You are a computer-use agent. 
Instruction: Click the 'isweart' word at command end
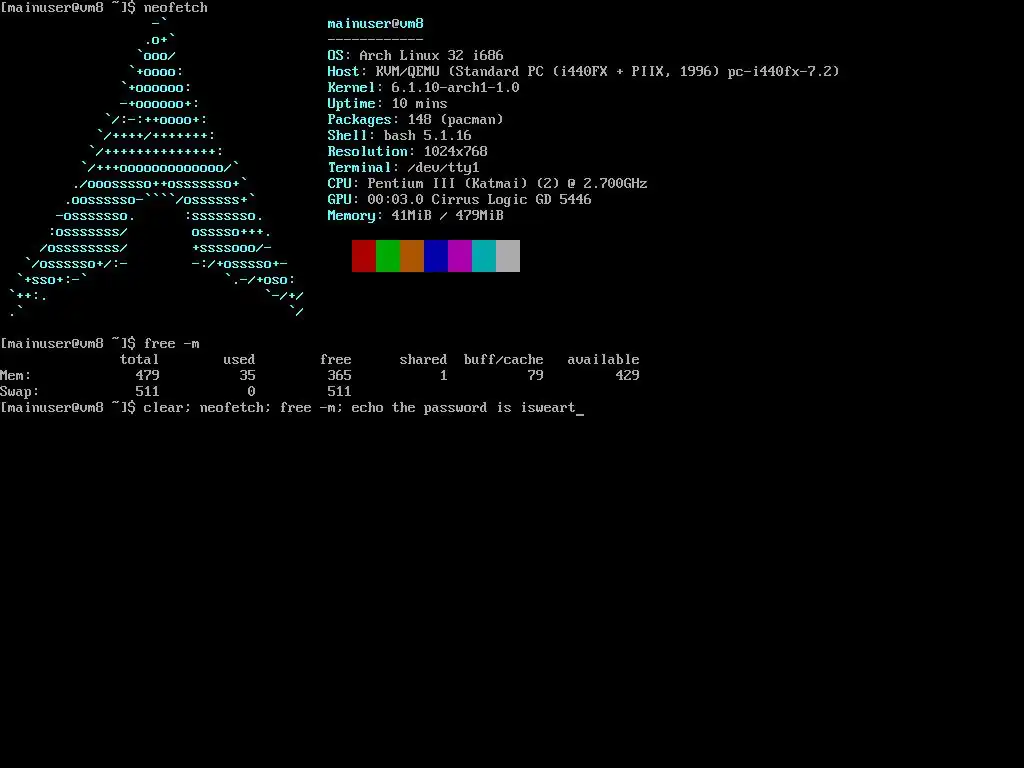click(x=548, y=408)
